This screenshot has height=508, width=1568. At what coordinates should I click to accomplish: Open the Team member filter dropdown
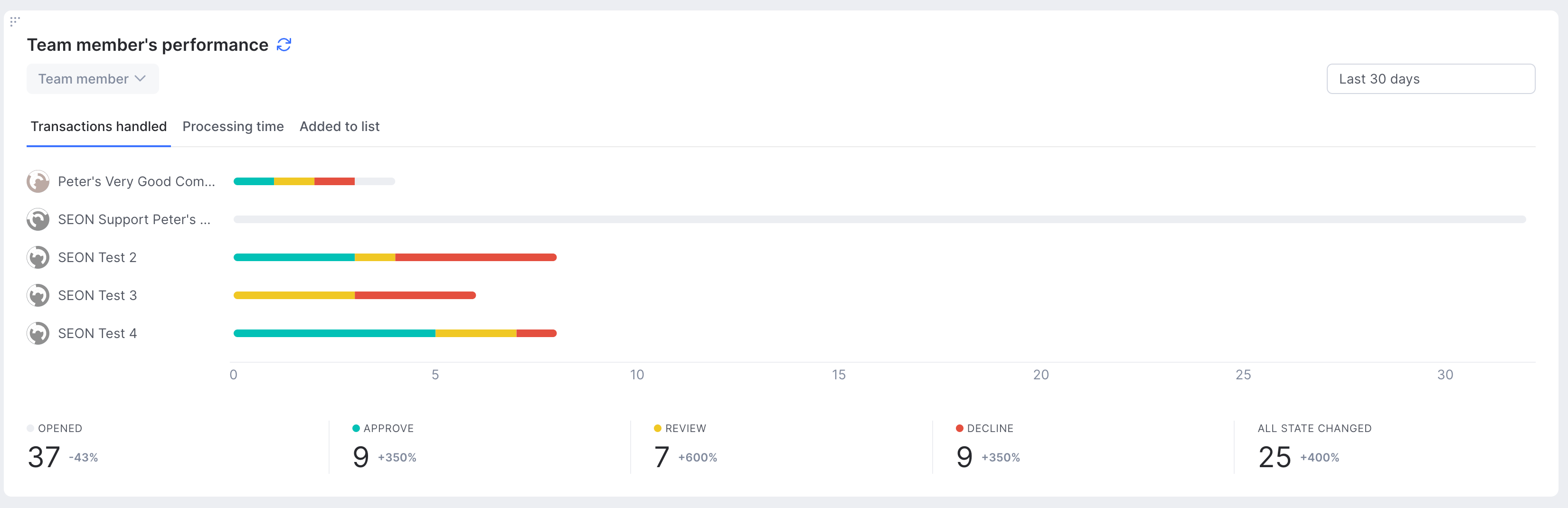pyautogui.click(x=93, y=79)
